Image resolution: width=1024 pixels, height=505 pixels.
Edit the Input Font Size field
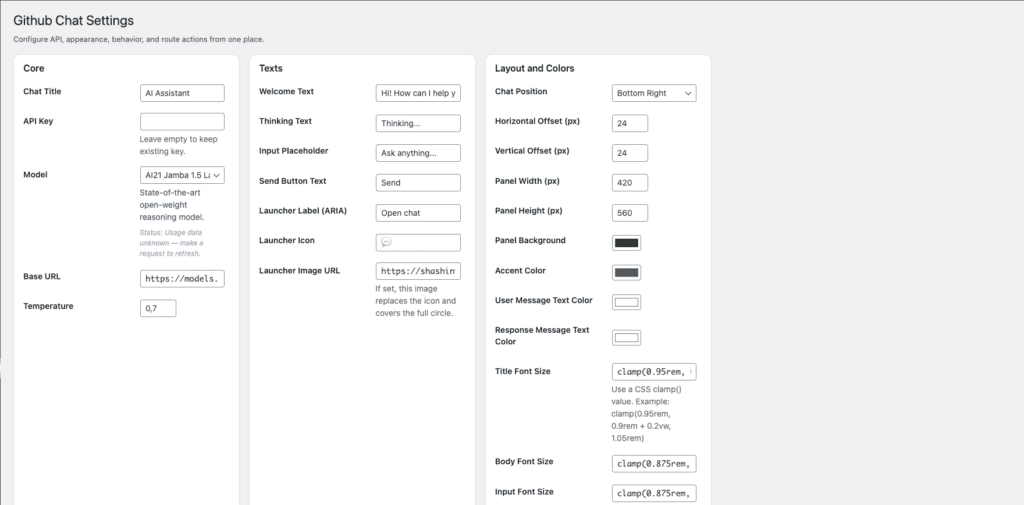pos(654,493)
